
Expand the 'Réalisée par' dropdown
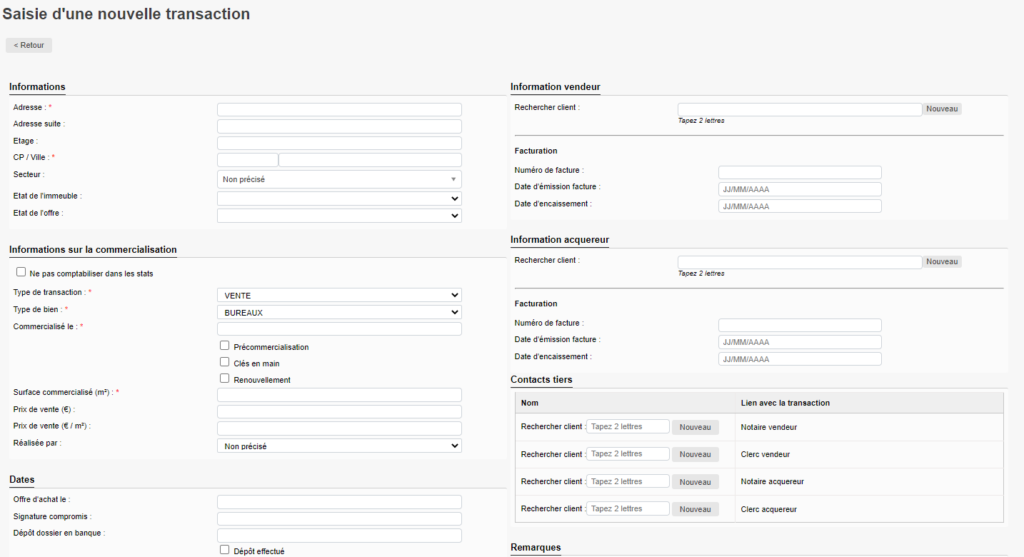click(x=339, y=446)
